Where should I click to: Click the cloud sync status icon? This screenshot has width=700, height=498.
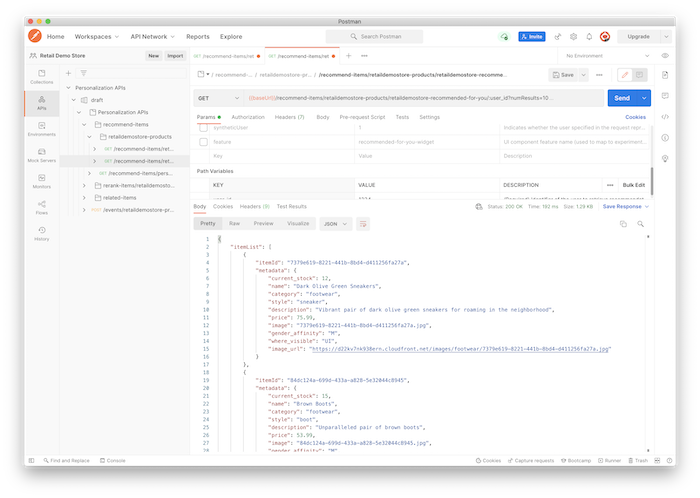click(504, 37)
